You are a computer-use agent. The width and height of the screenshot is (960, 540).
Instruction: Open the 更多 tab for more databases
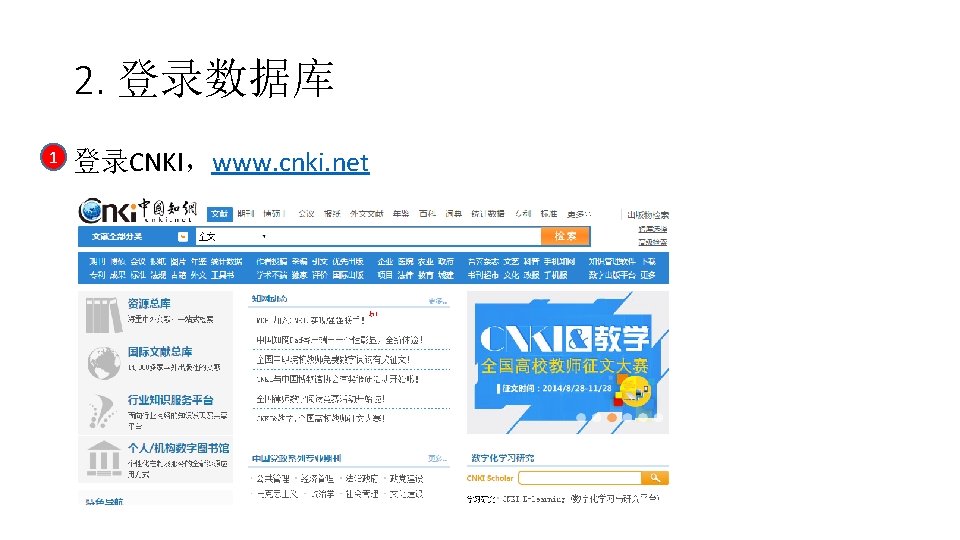[x=579, y=214]
